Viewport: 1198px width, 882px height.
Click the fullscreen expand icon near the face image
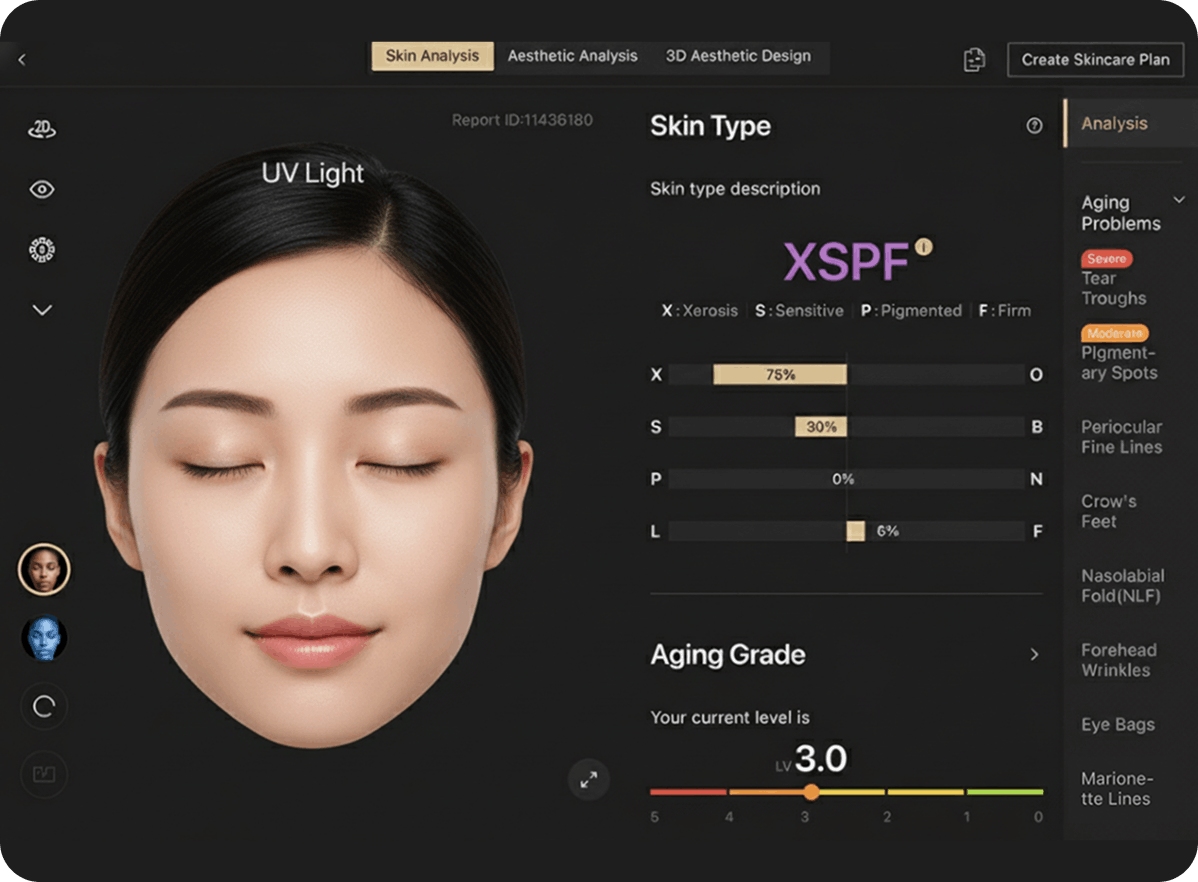tap(589, 780)
